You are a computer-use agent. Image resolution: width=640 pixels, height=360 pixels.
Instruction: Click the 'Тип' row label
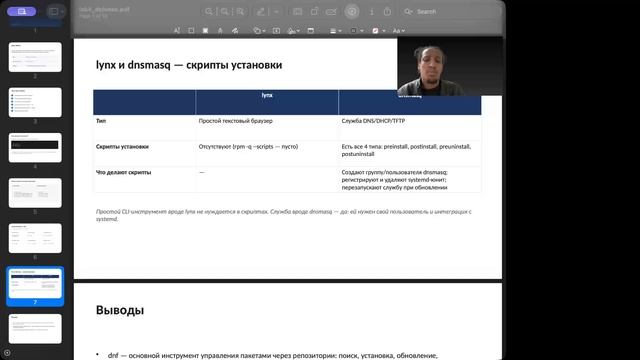pyautogui.click(x=101, y=121)
